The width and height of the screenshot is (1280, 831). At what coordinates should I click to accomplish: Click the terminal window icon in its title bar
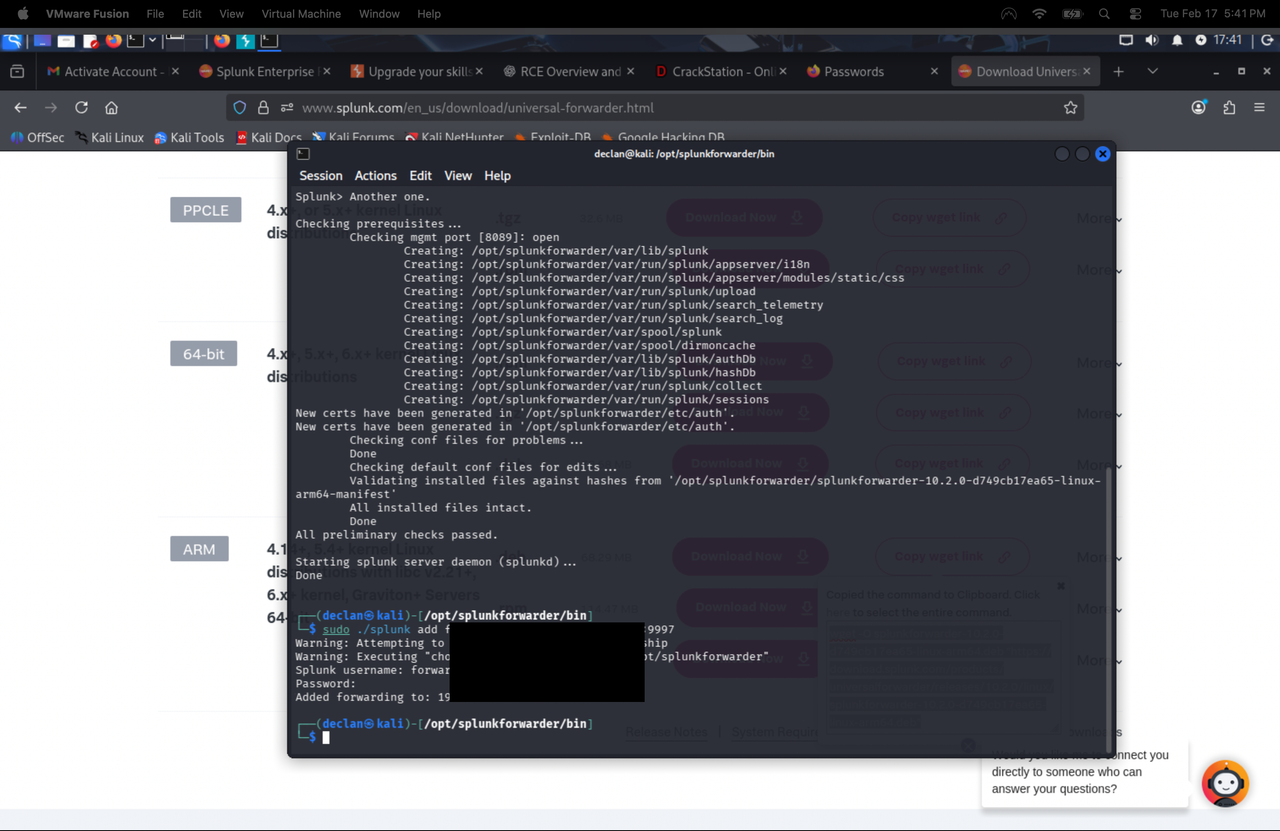[303, 153]
